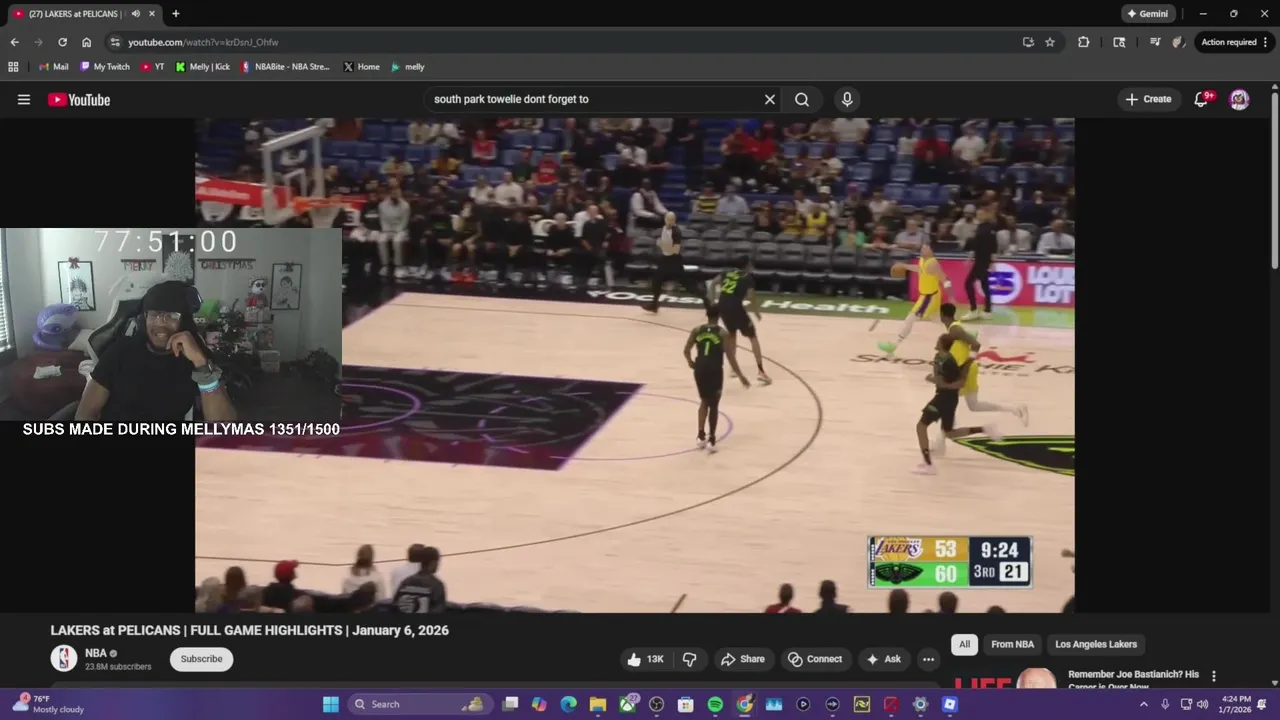Viewport: 1280px width, 720px height.
Task: Open more actions under the video
Action: click(x=928, y=659)
